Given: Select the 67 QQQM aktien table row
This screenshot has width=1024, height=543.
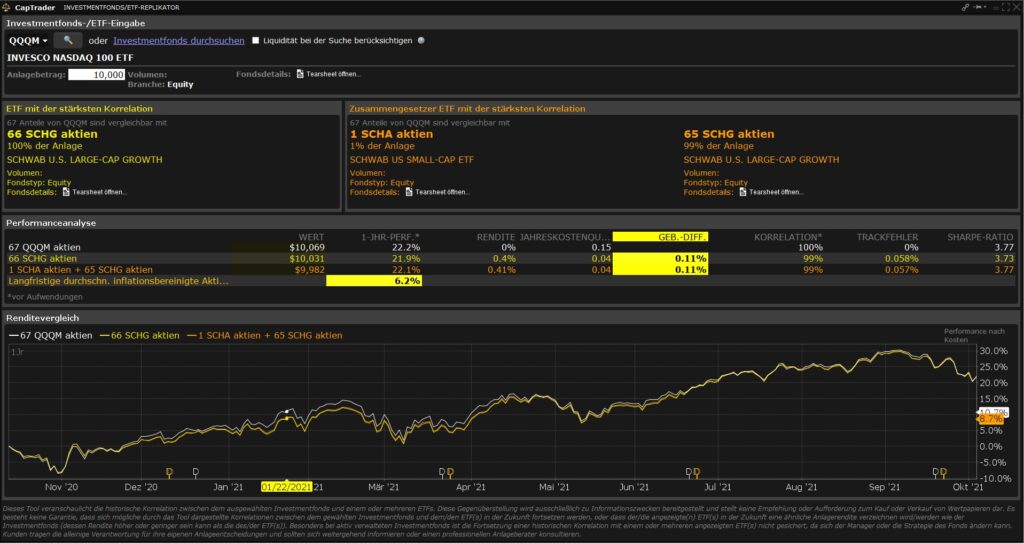Looking at the screenshot, I should [x=511, y=248].
